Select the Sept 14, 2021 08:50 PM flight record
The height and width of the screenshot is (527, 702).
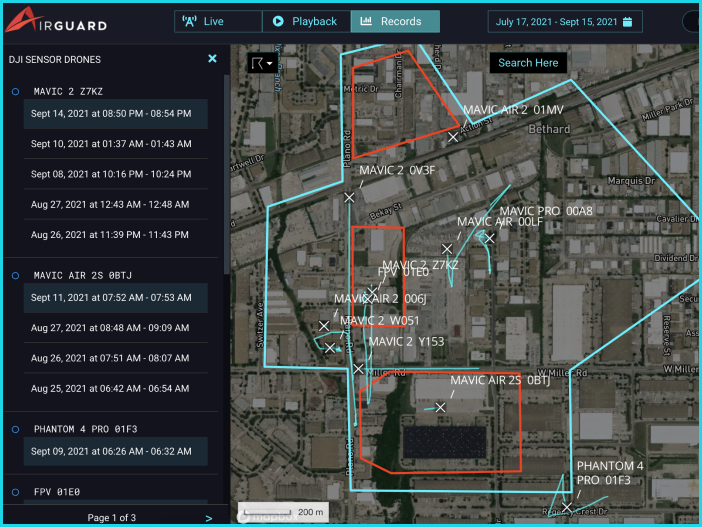coord(116,114)
